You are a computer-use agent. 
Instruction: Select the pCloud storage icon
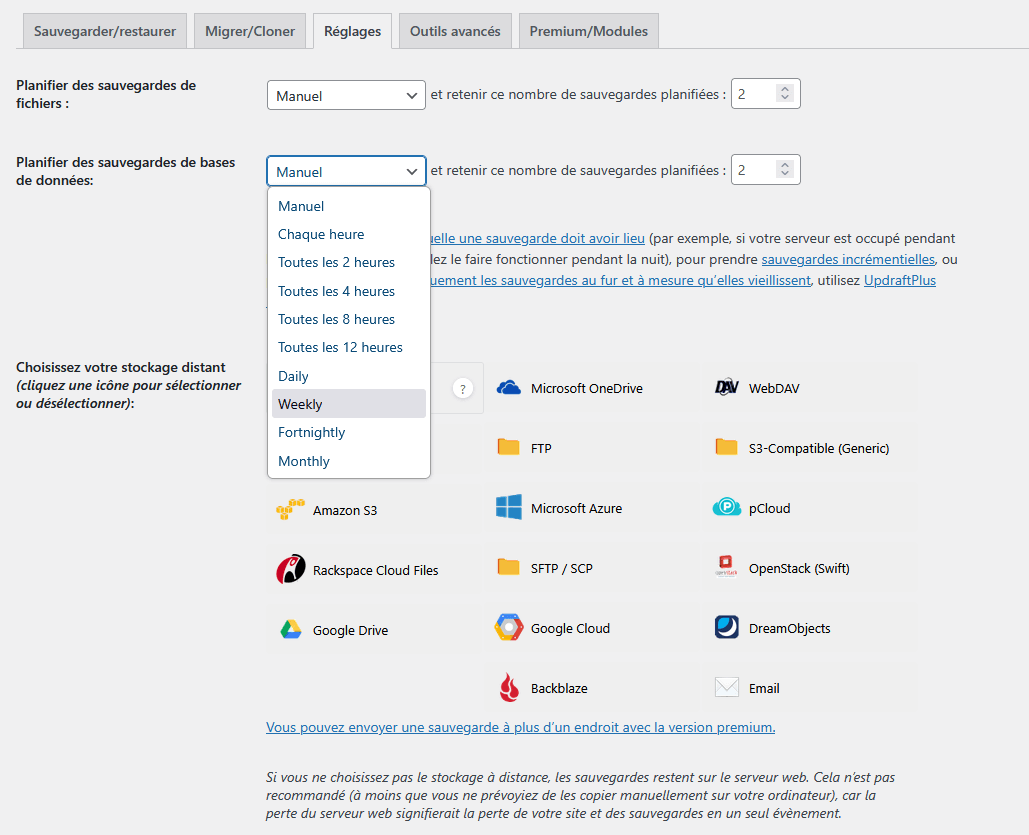click(x=727, y=508)
